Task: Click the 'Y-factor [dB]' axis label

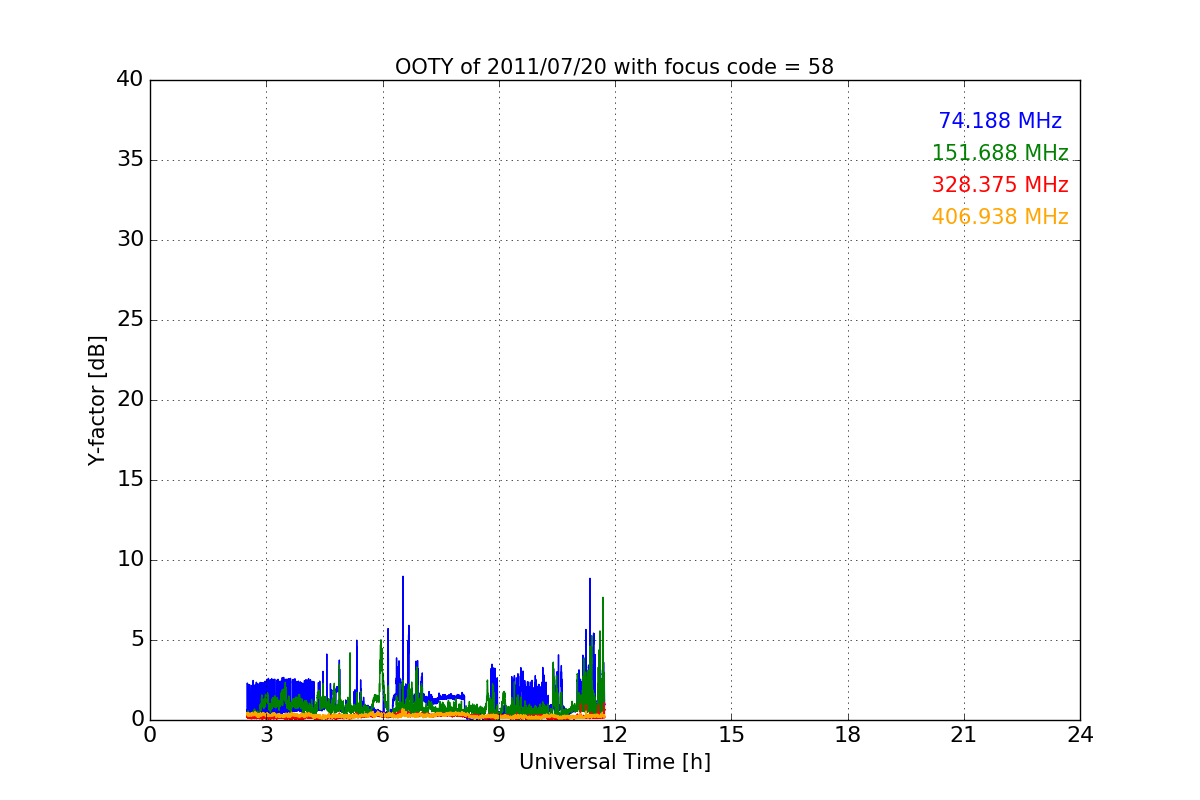Action: pyautogui.click(x=97, y=400)
